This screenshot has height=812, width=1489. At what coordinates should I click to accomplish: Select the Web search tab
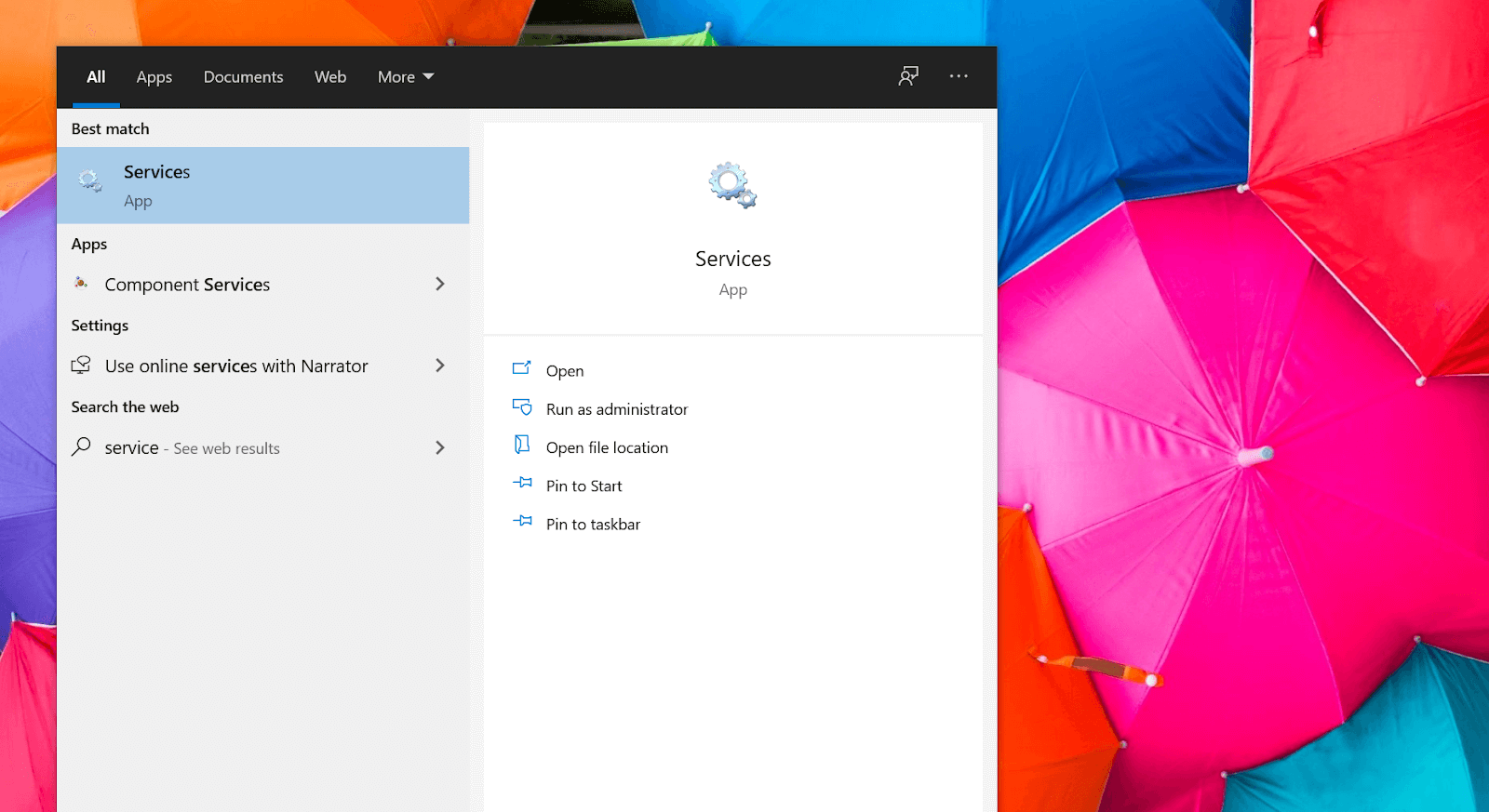click(330, 77)
